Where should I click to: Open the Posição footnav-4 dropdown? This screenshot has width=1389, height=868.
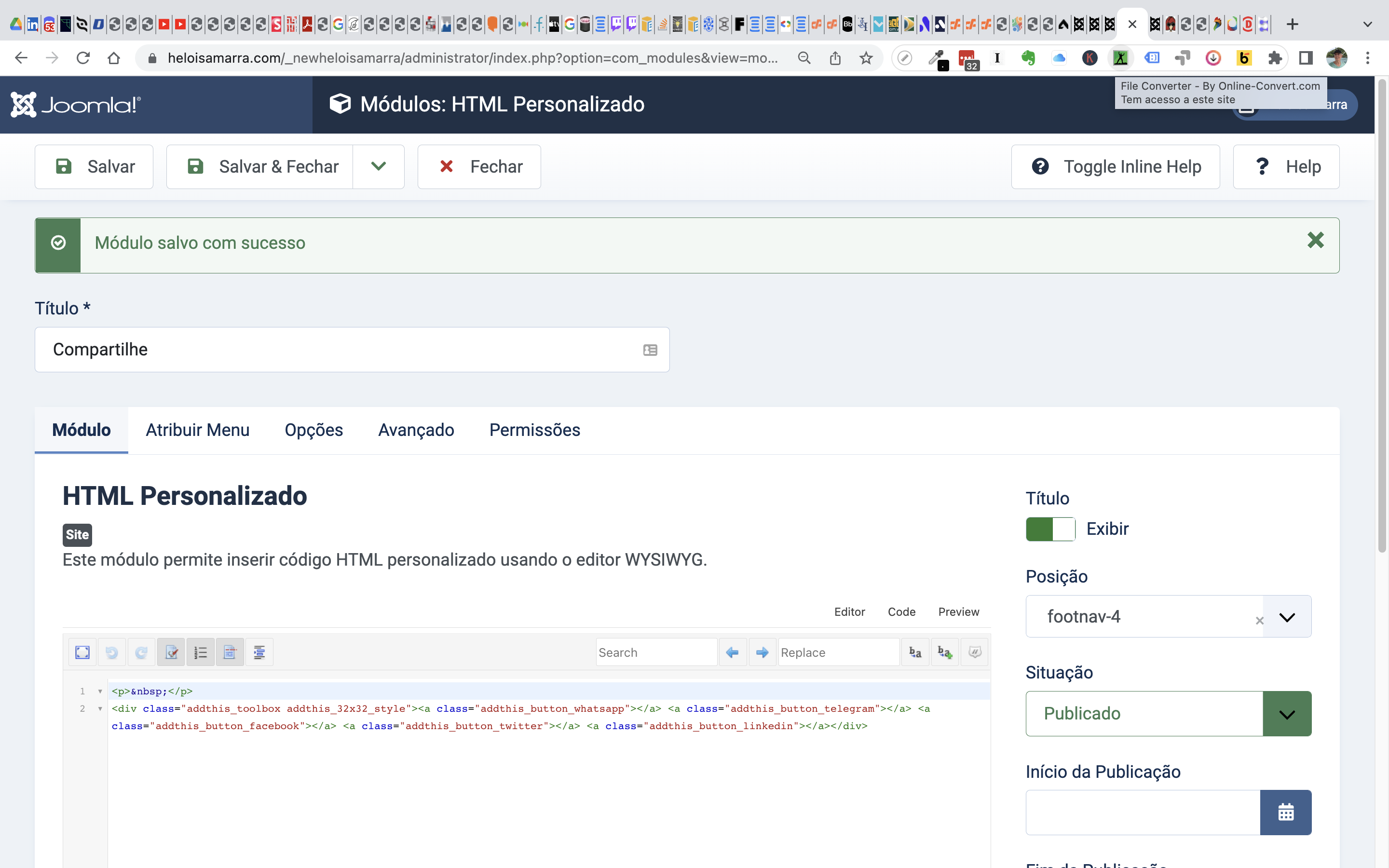coord(1287,617)
